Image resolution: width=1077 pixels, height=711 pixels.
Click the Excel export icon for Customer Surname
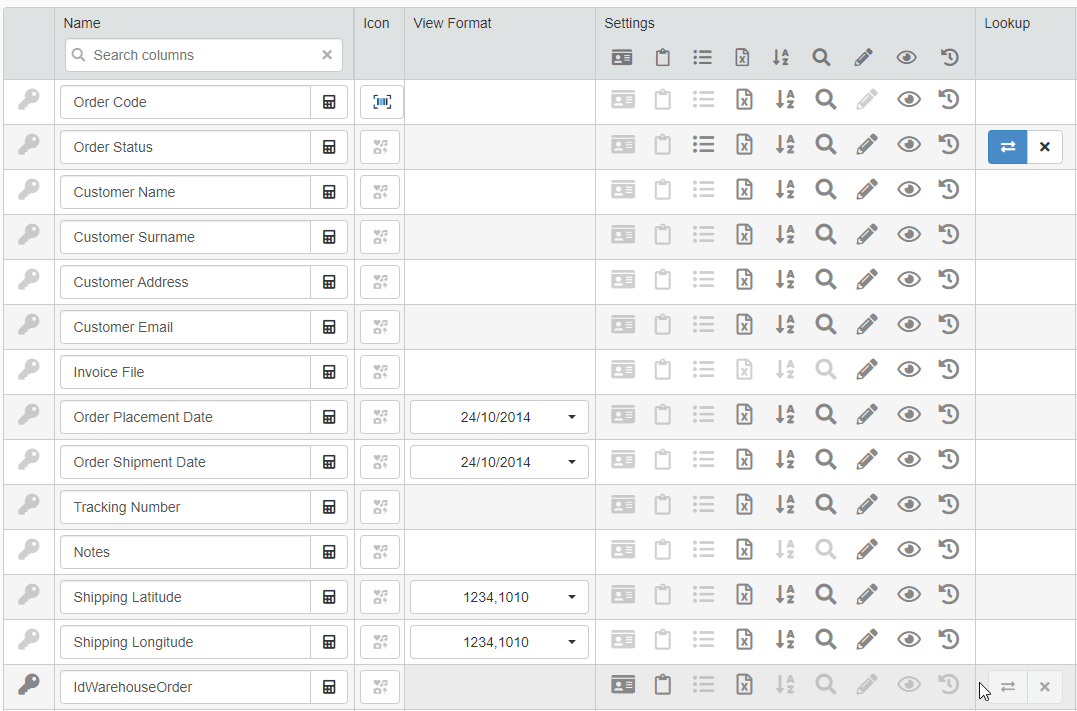pyautogui.click(x=743, y=235)
